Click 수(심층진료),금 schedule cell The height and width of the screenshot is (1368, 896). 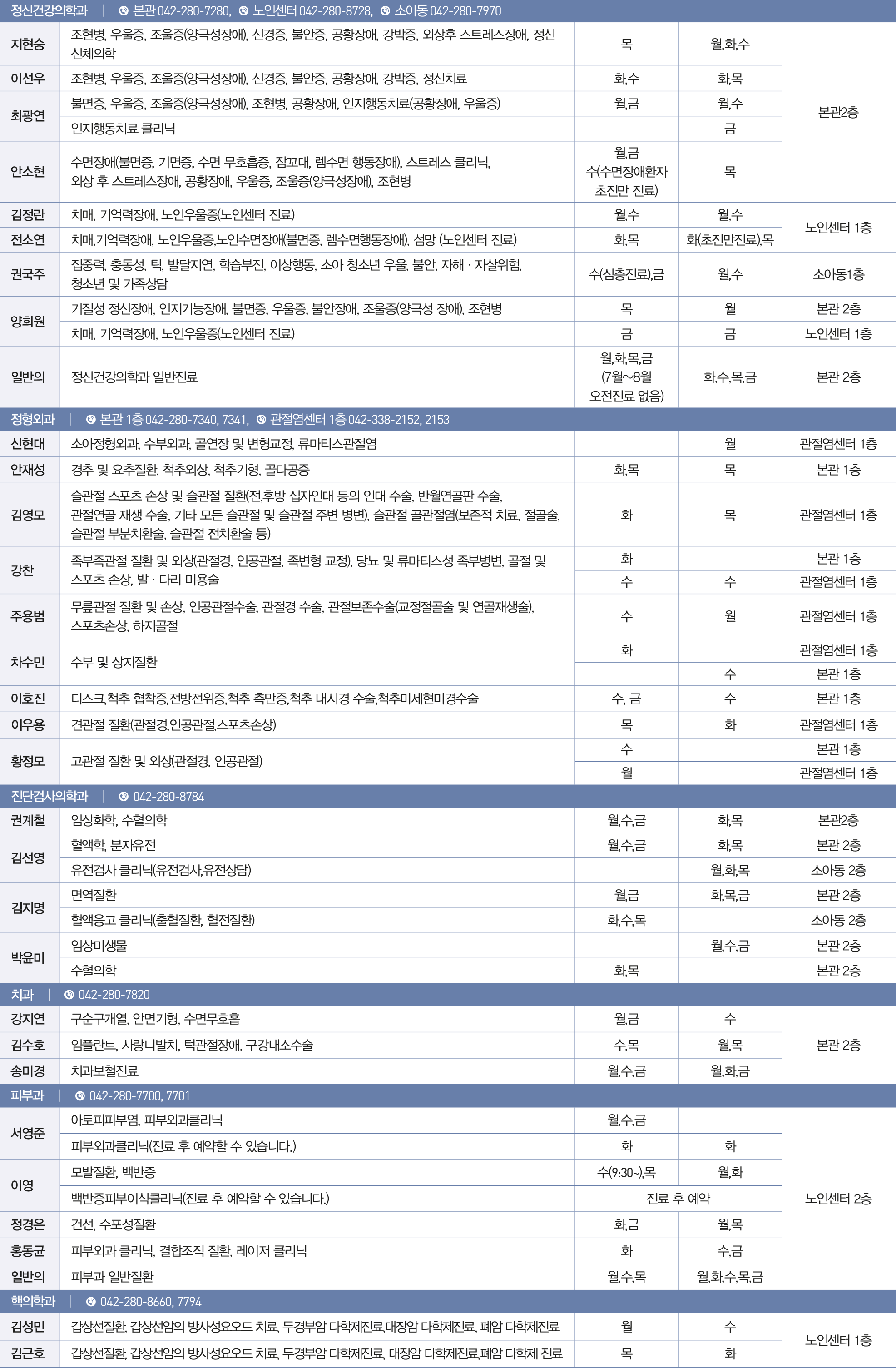pyautogui.click(x=626, y=275)
